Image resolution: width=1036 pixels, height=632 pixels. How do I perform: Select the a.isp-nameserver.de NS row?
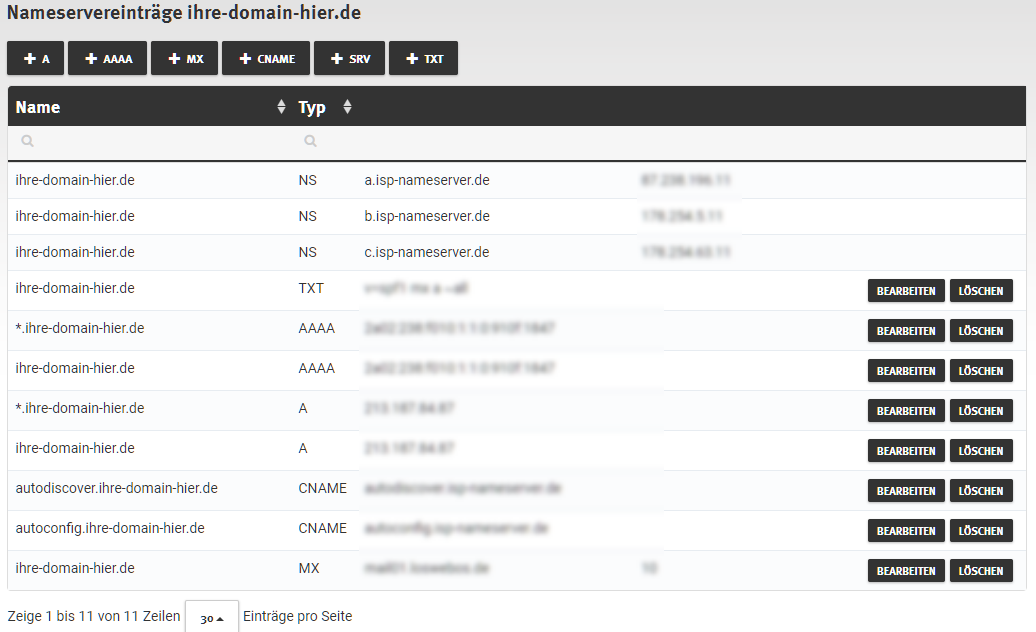427,181
